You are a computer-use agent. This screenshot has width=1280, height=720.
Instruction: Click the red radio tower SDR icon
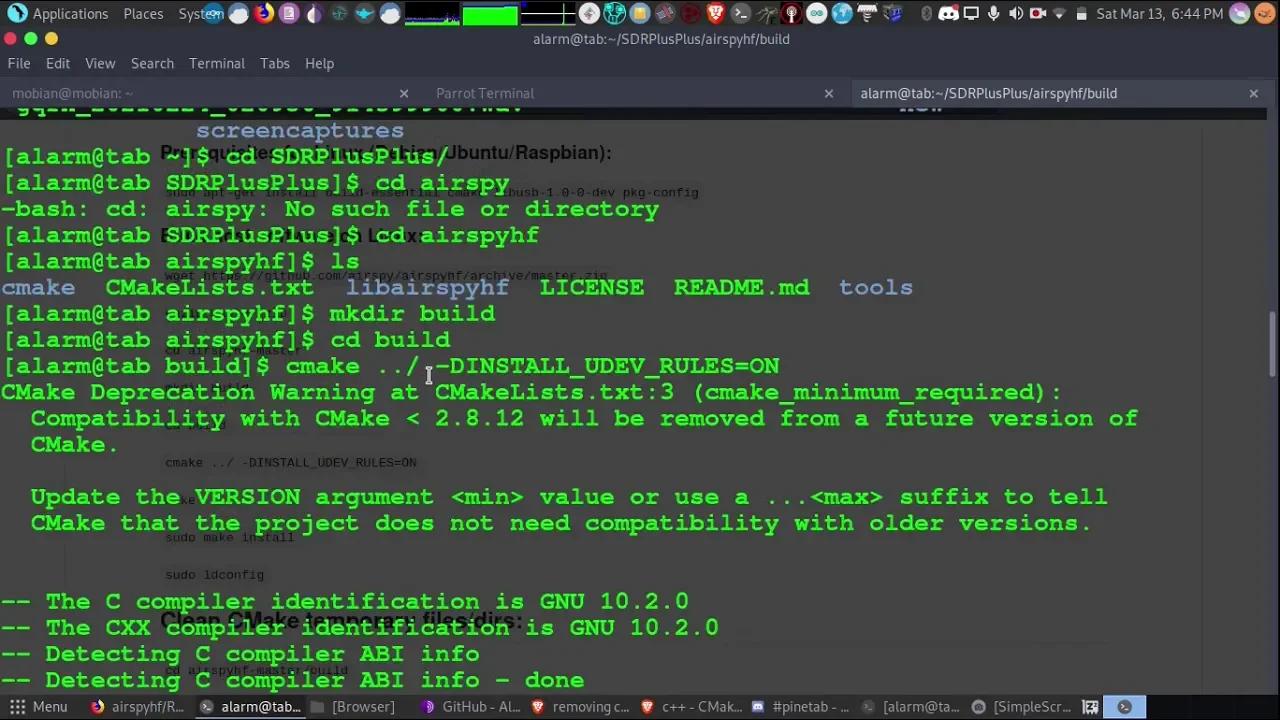point(791,13)
